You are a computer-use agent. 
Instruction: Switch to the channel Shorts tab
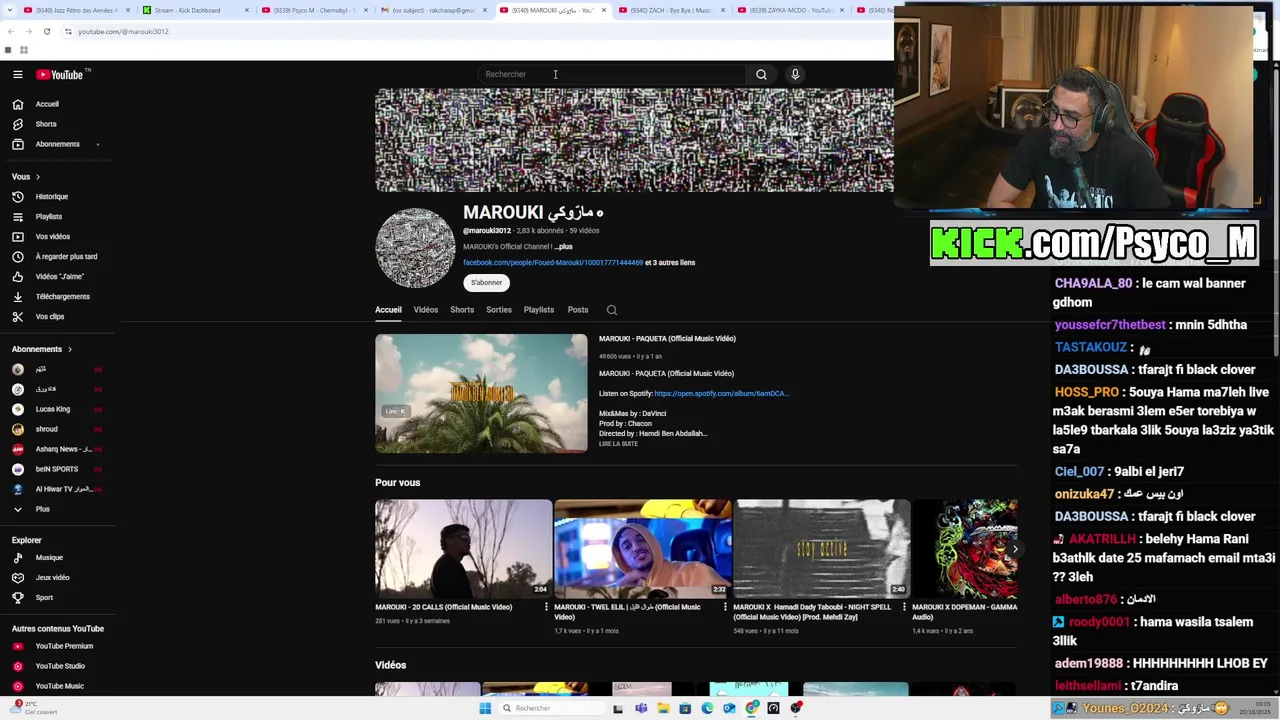click(462, 310)
